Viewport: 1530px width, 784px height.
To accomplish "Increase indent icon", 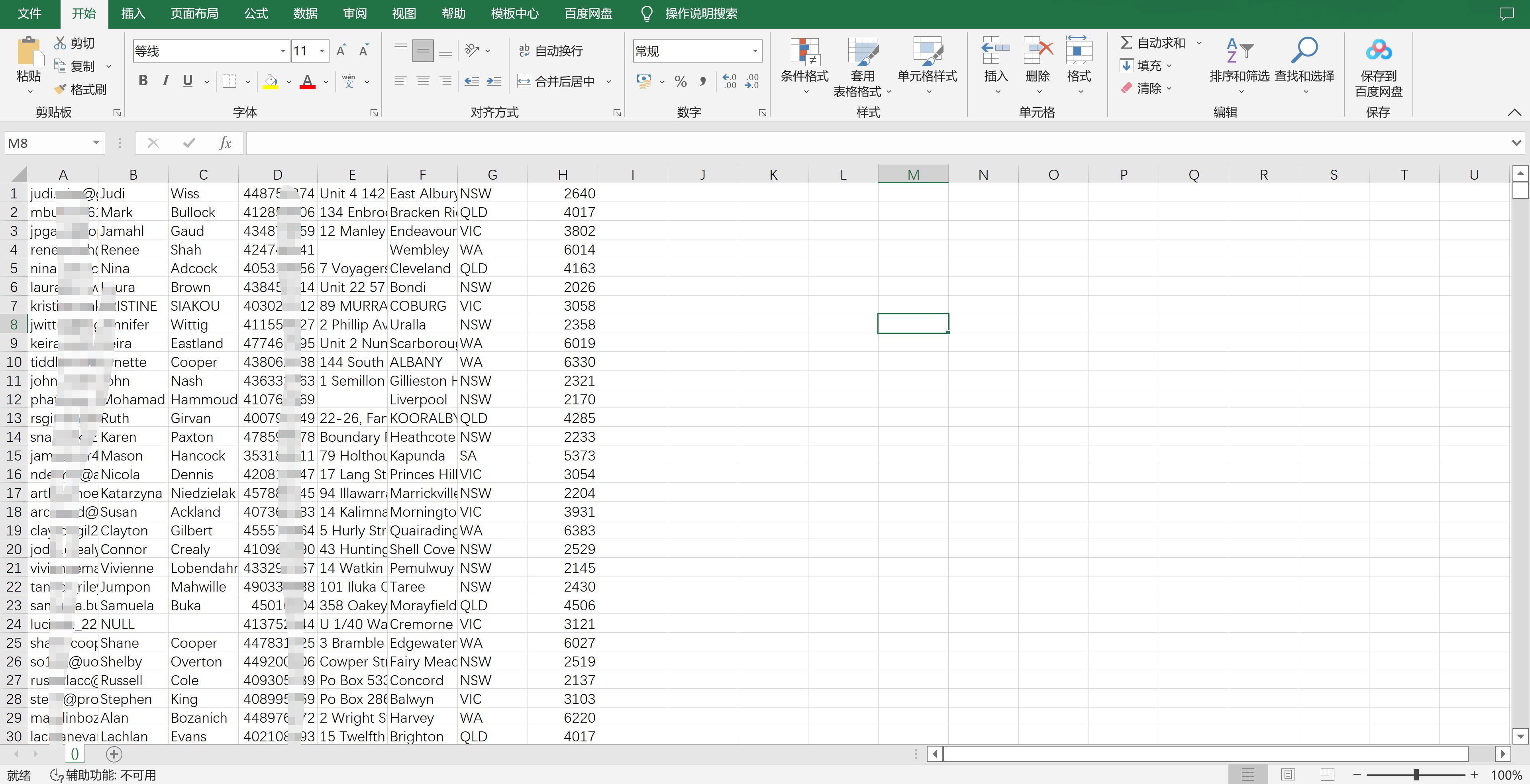I will (x=494, y=81).
